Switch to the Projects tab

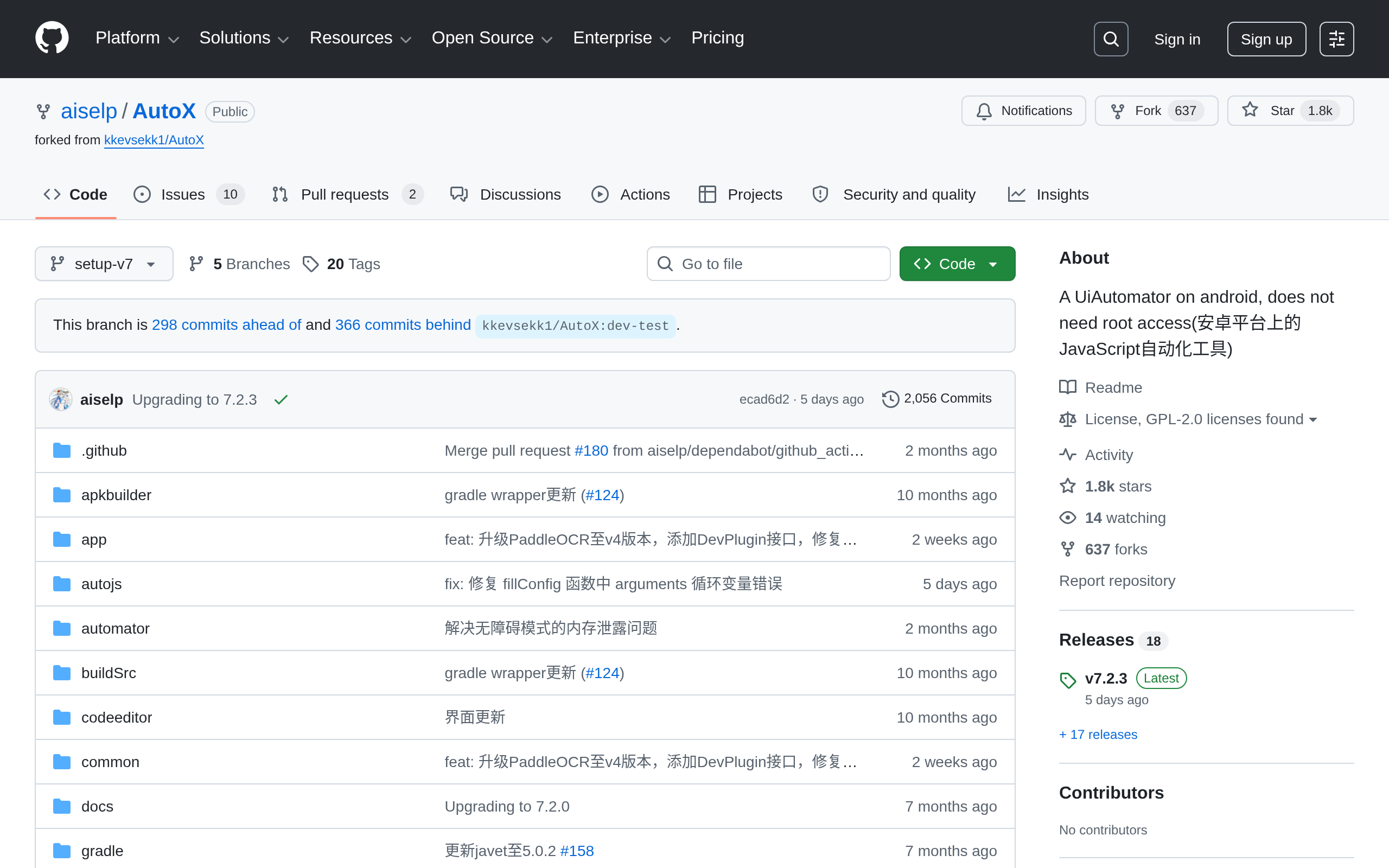741,195
